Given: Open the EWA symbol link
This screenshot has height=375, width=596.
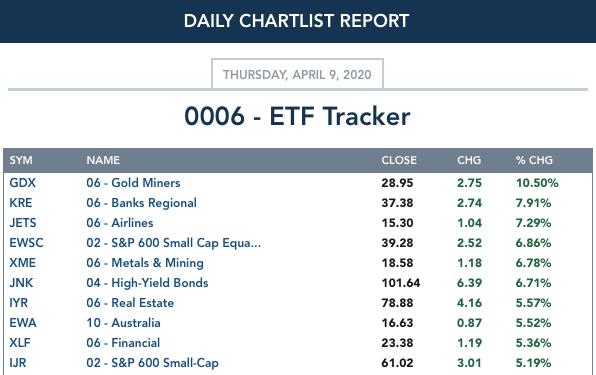Looking at the screenshot, I should [23, 323].
